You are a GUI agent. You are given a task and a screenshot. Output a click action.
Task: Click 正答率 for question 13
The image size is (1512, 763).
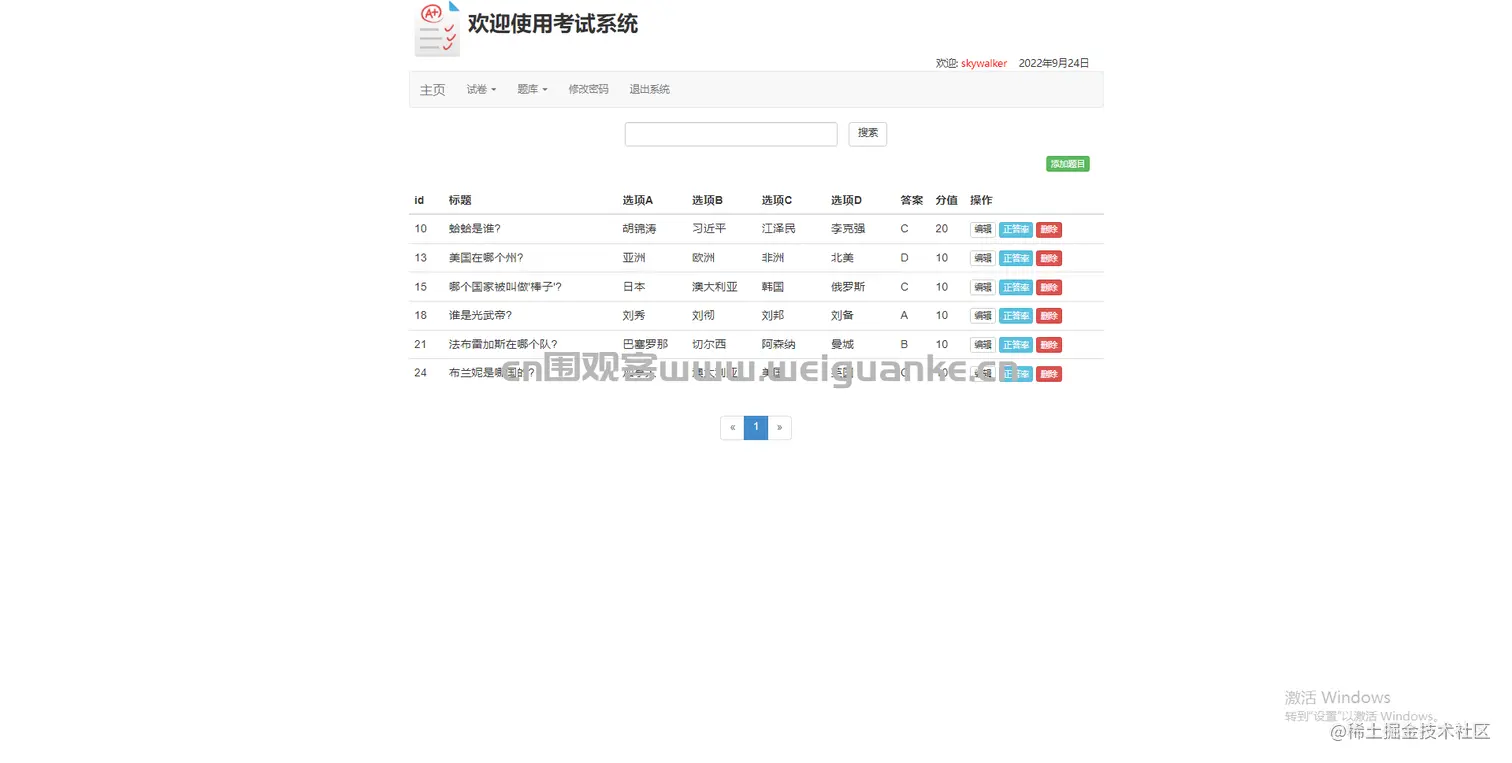click(1015, 259)
